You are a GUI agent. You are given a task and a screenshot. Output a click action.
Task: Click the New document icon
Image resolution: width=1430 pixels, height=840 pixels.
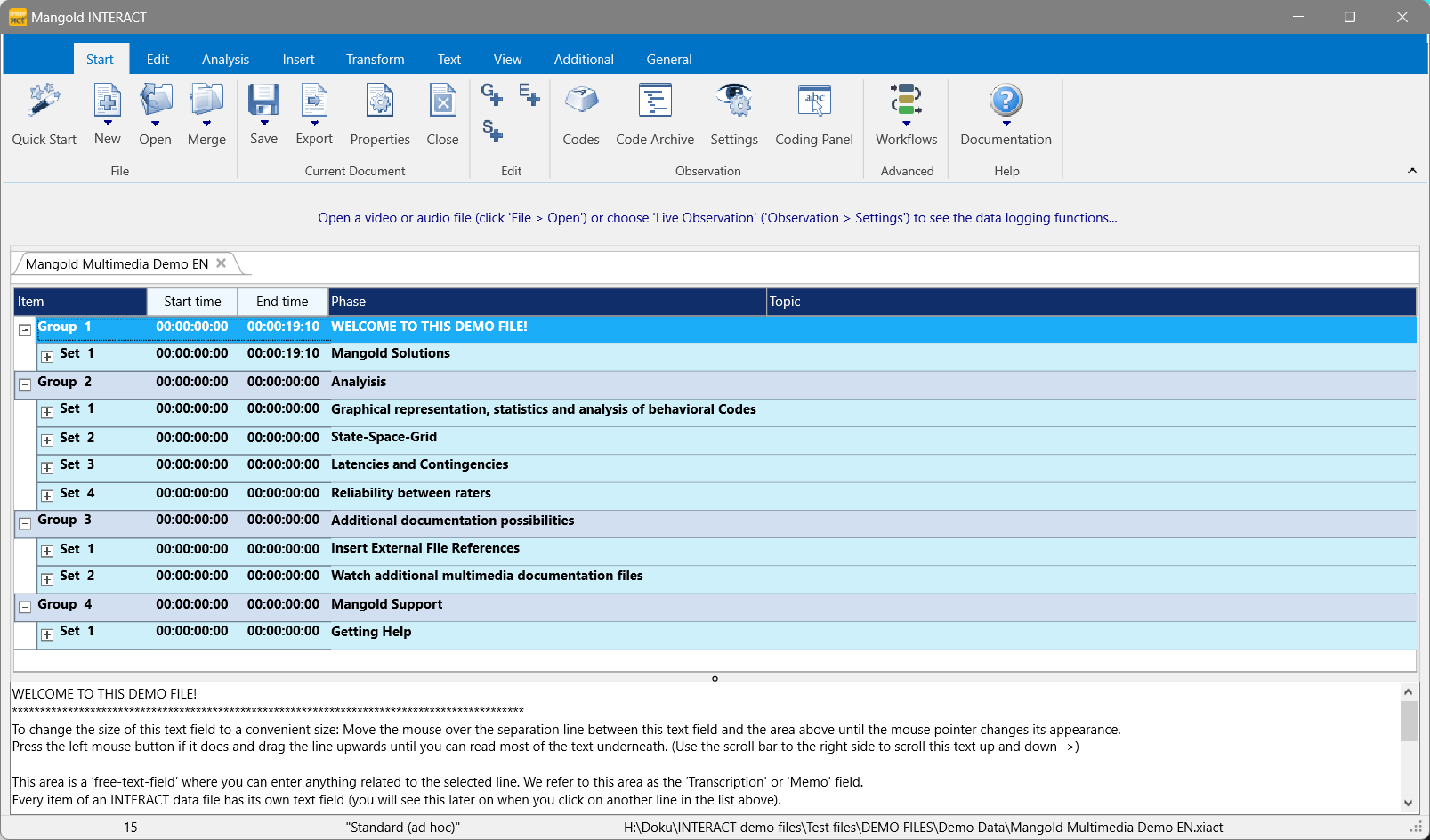(107, 101)
